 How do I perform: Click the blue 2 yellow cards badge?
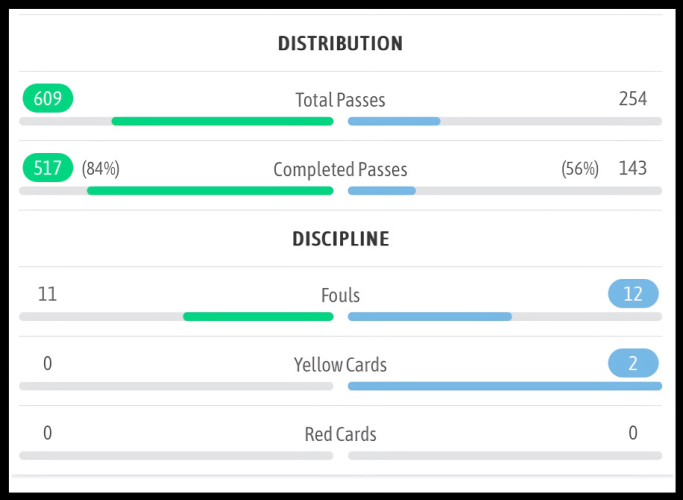click(632, 364)
